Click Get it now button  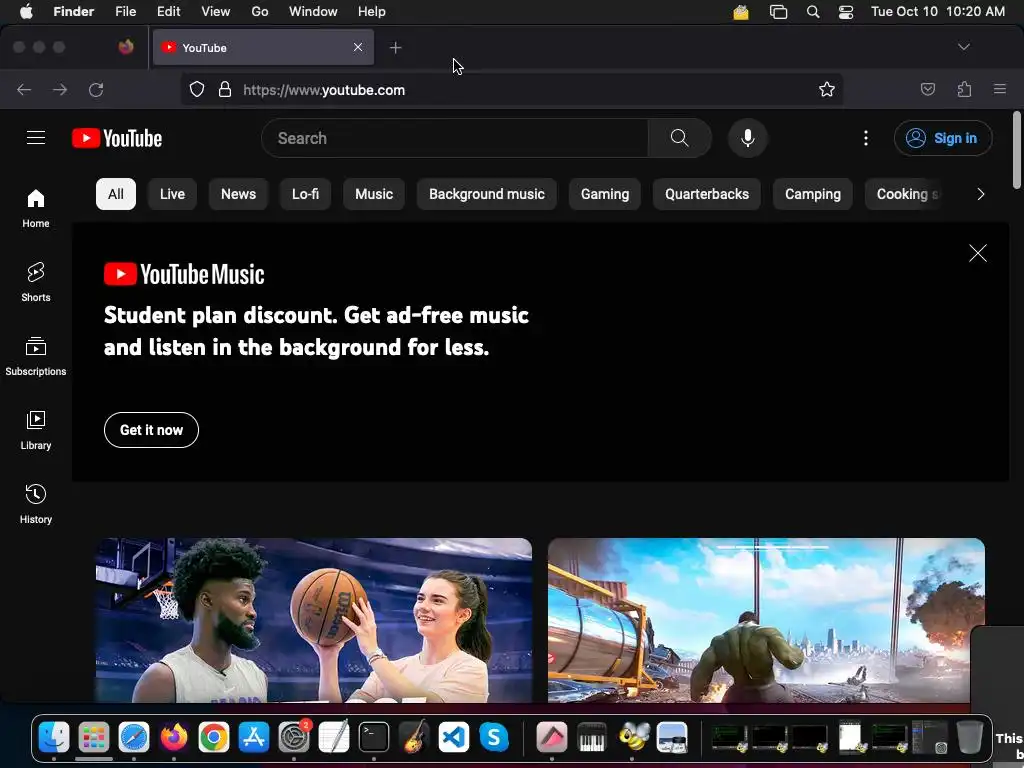coord(152,430)
